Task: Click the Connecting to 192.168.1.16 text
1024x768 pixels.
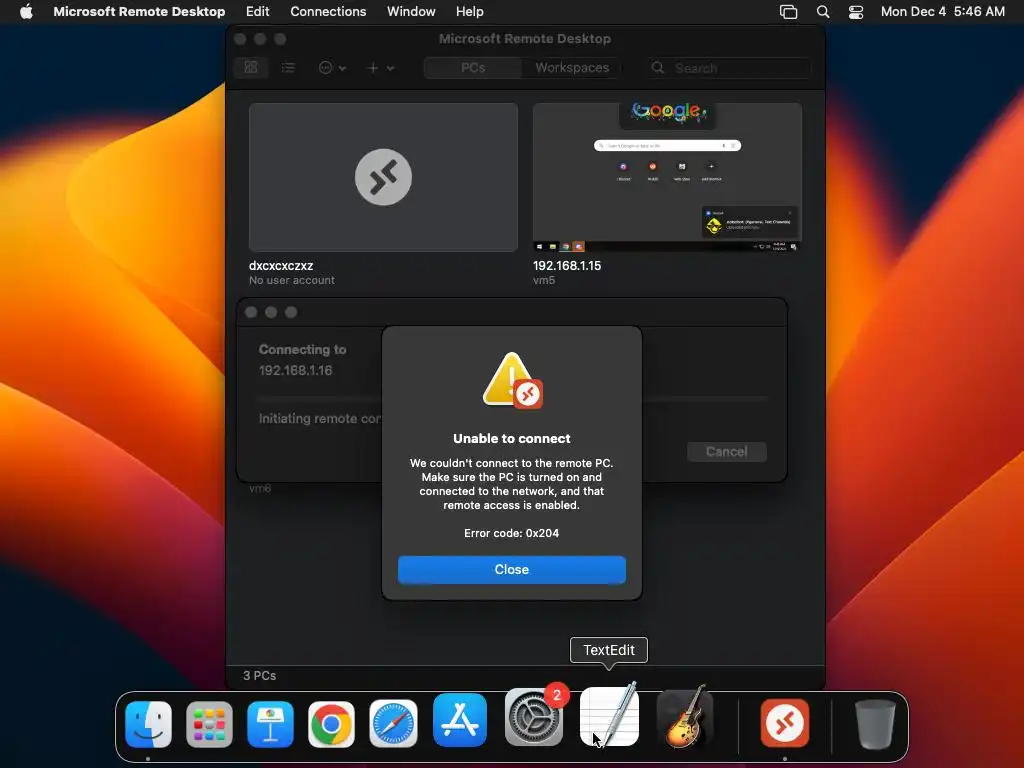Action: coord(302,360)
